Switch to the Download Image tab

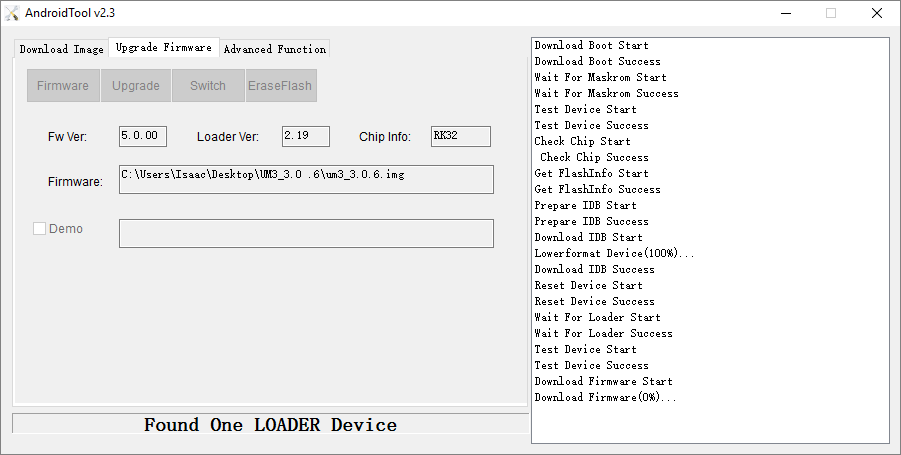point(61,49)
